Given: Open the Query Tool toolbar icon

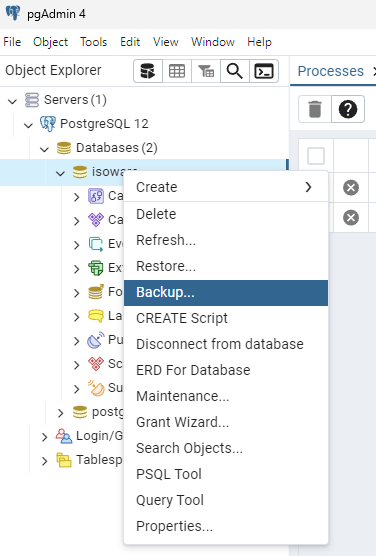Looking at the screenshot, I should 148,71.
